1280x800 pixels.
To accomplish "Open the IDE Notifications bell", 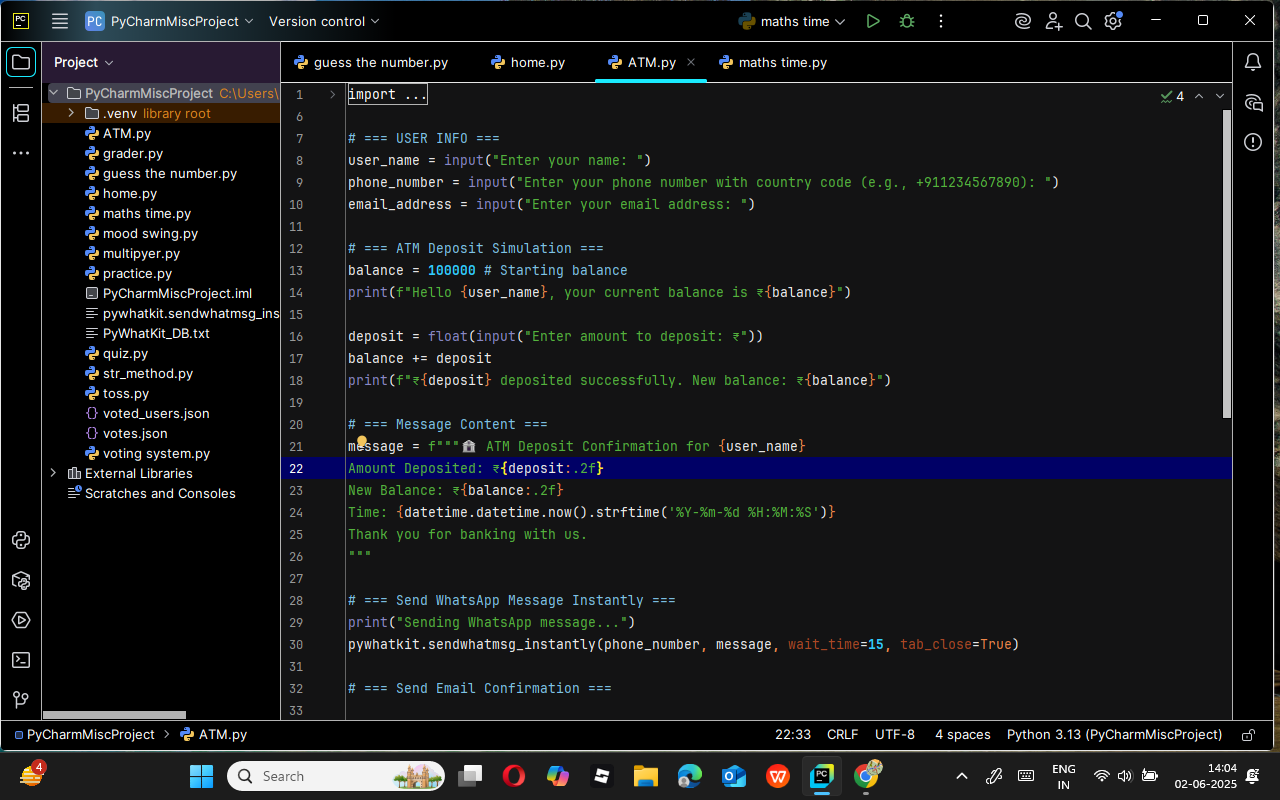I will (1253, 62).
